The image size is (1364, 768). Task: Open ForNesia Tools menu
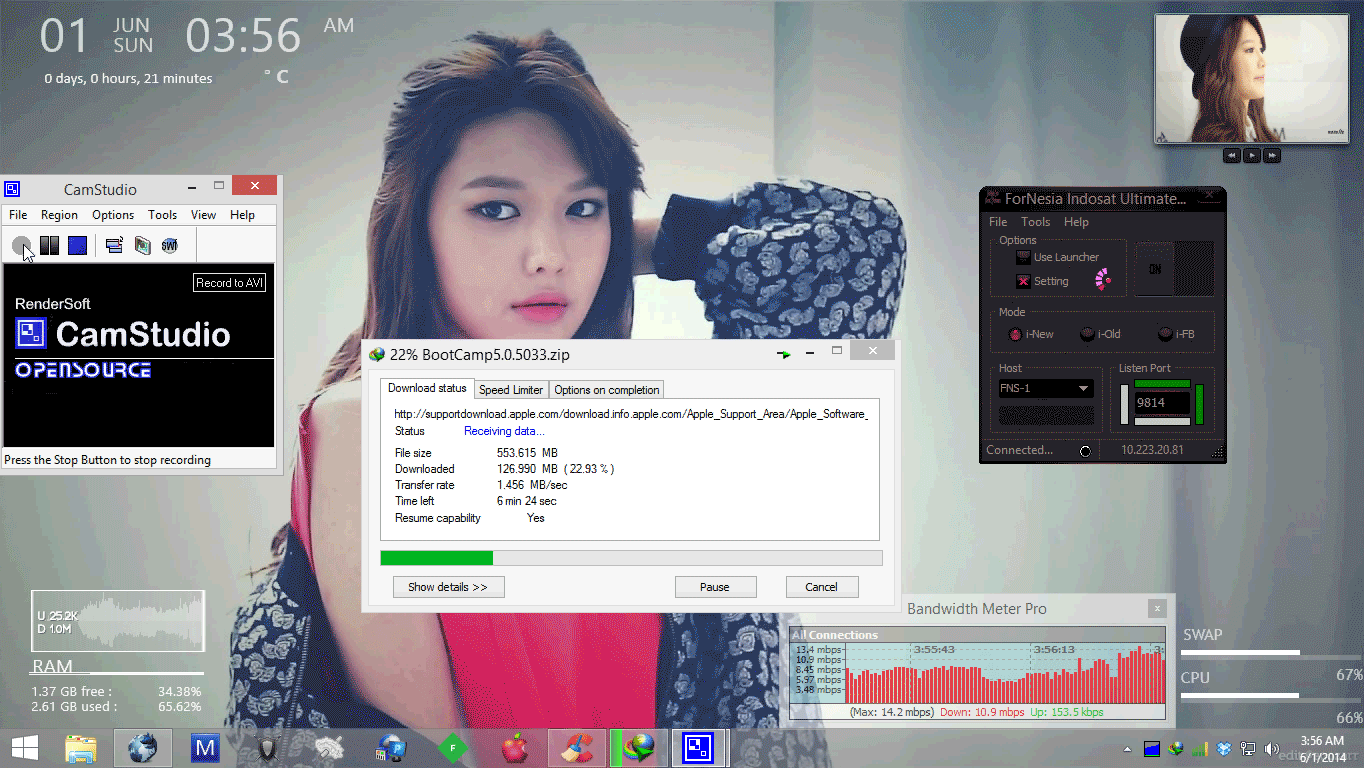click(x=1035, y=222)
